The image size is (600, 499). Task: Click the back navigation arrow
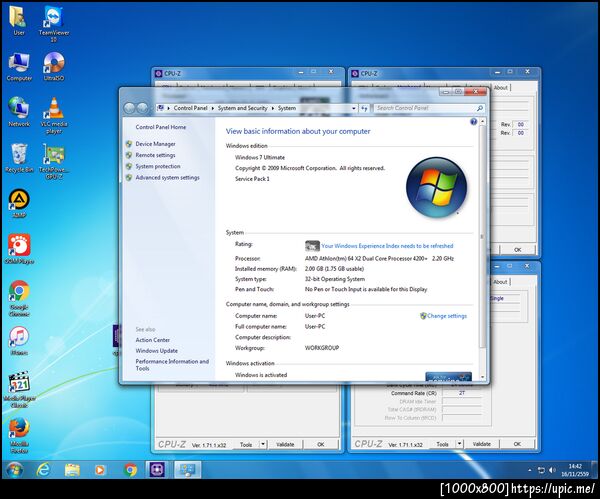coord(129,108)
